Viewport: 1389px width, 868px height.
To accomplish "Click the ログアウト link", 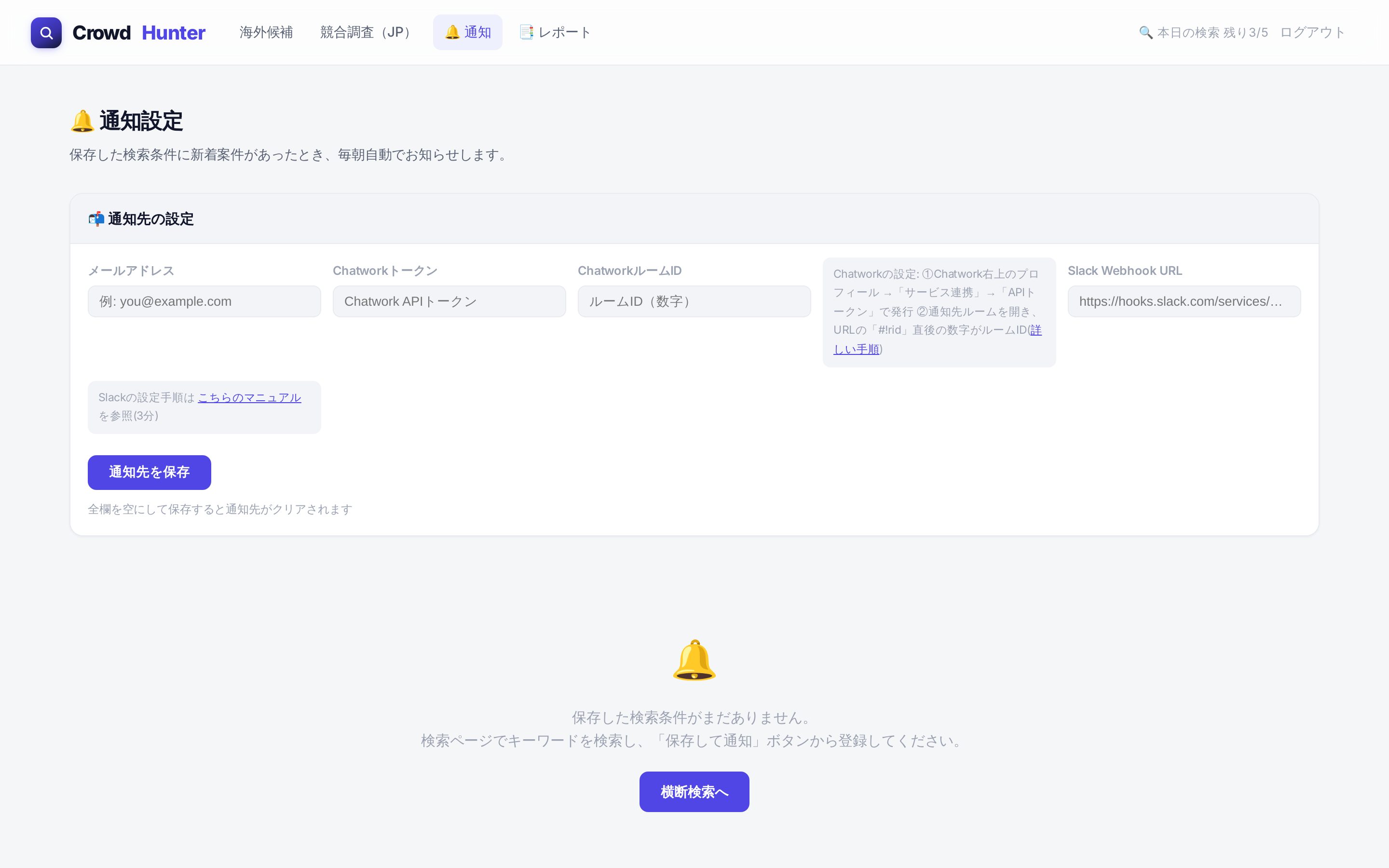I will (x=1312, y=33).
